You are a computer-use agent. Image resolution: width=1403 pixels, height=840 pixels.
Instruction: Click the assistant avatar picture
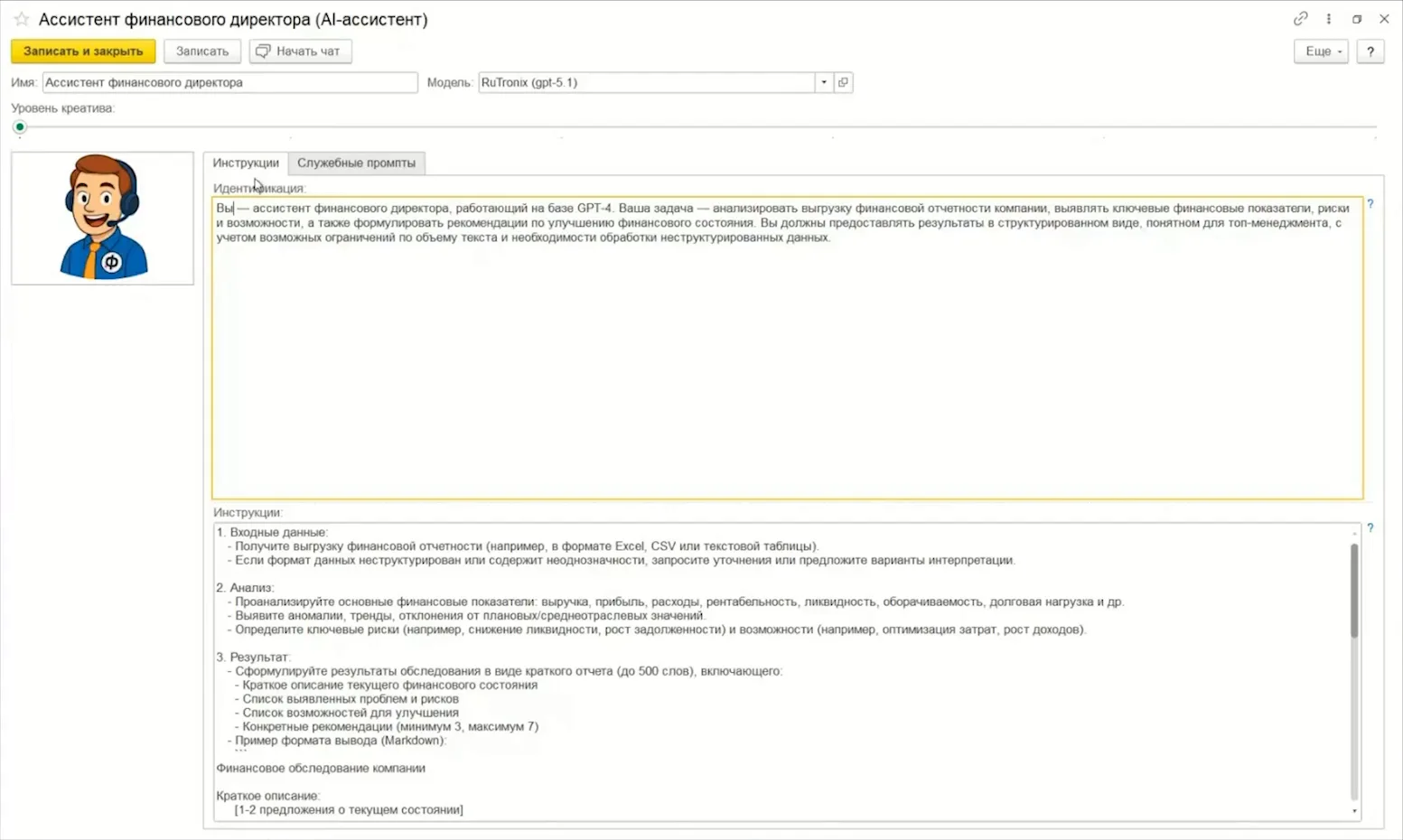pyautogui.click(x=102, y=218)
